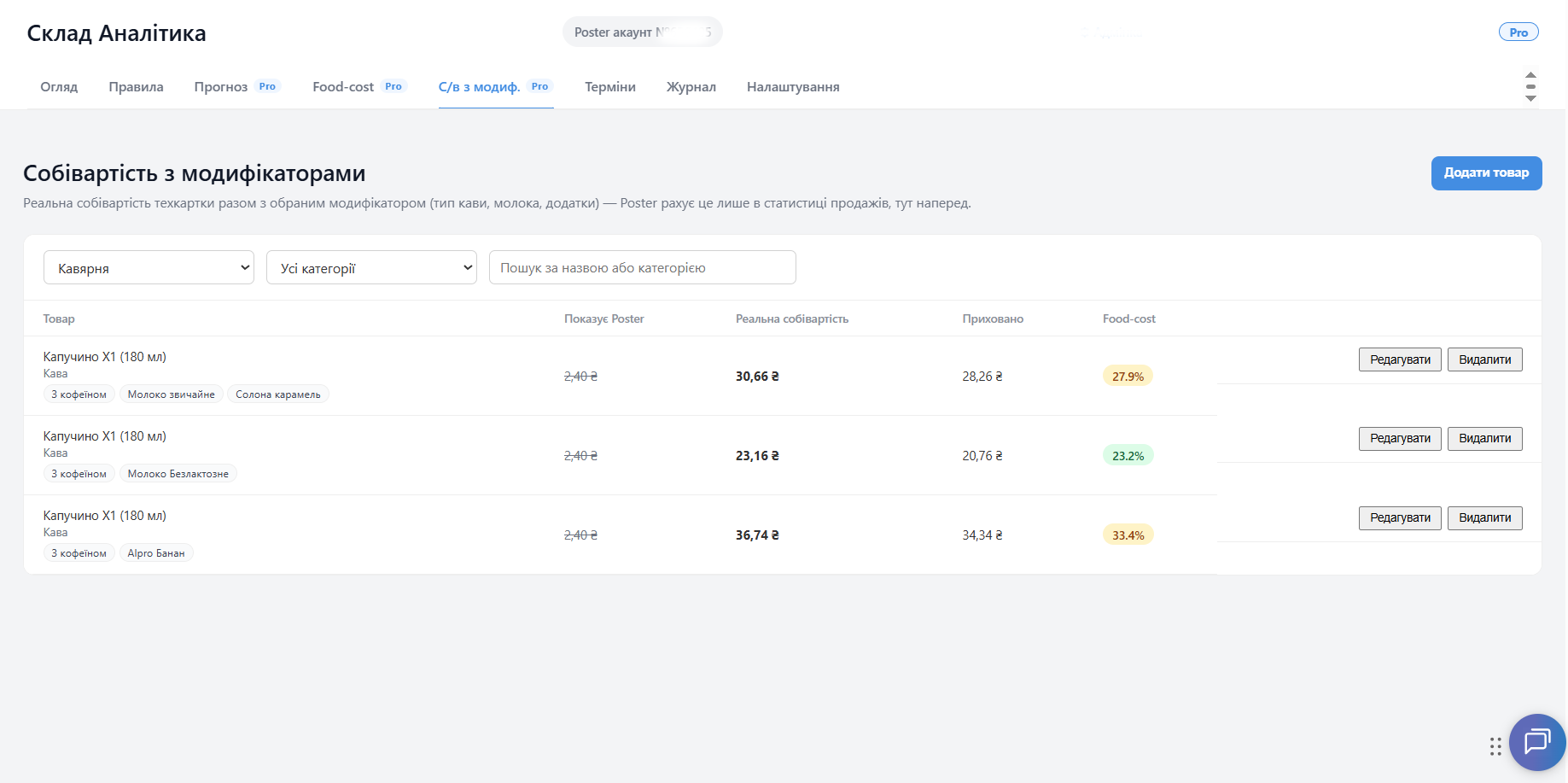Click the six-dot drag handle near chat
This screenshot has width=1568, height=783.
(x=1495, y=747)
